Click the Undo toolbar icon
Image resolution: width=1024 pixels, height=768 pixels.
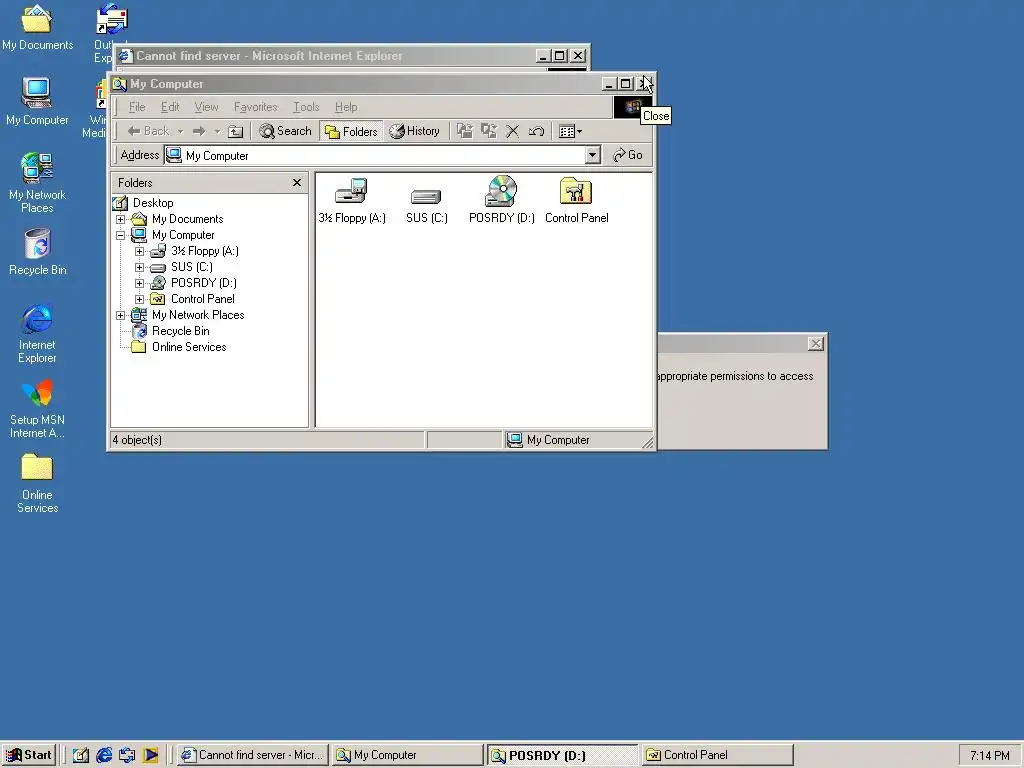click(x=536, y=131)
